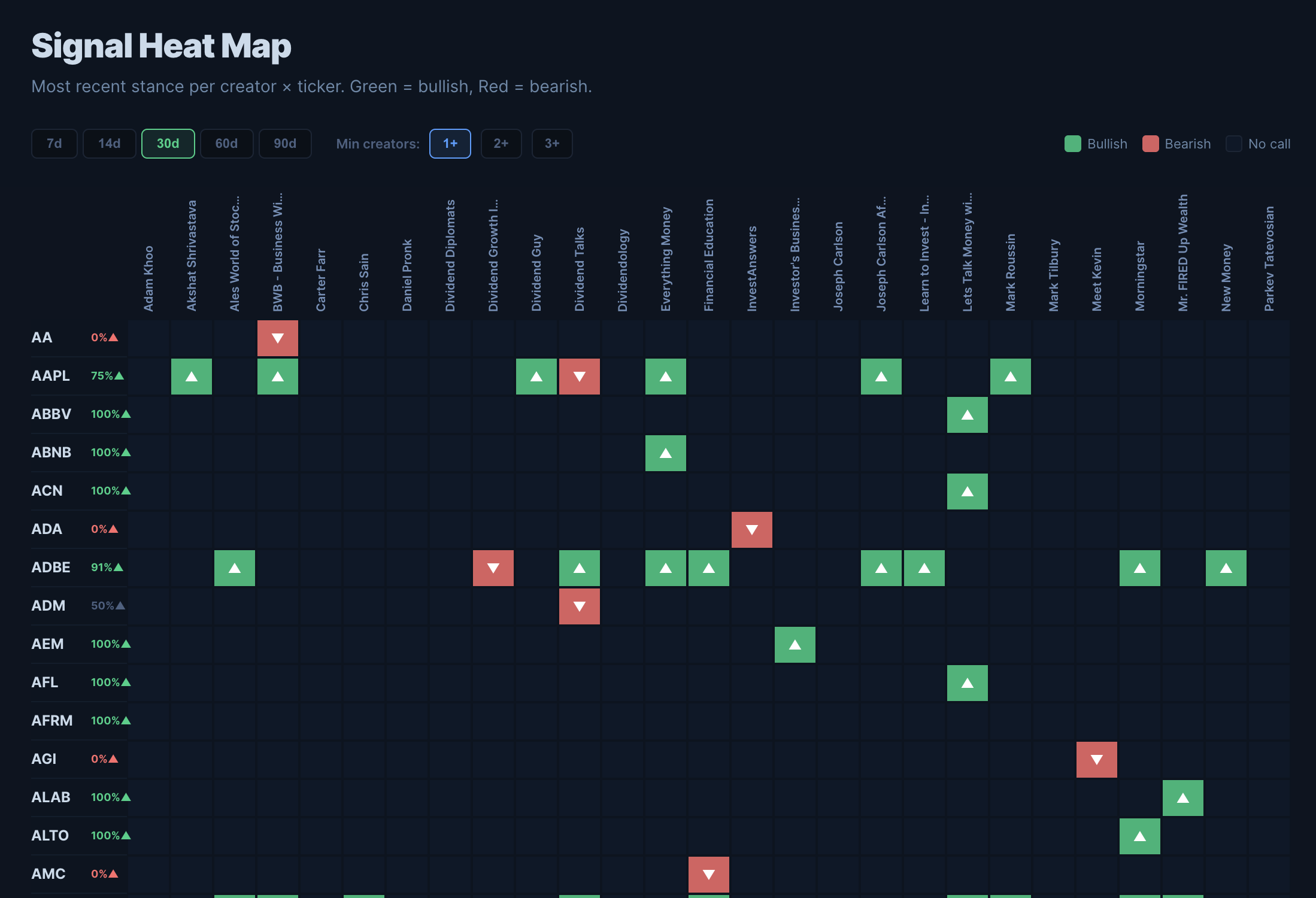The width and height of the screenshot is (1316, 898).
Task: Select AEM bullish cell for Investor's Business
Action: point(795,645)
